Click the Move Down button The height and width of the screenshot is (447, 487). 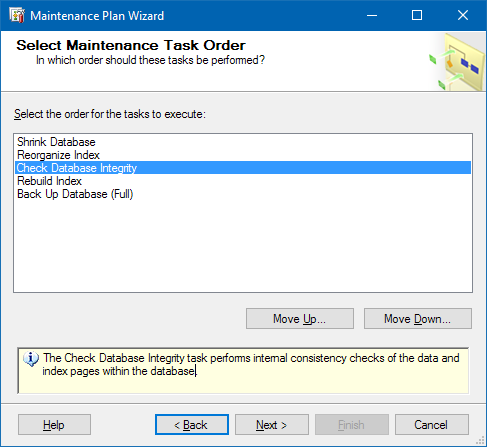tap(418, 319)
